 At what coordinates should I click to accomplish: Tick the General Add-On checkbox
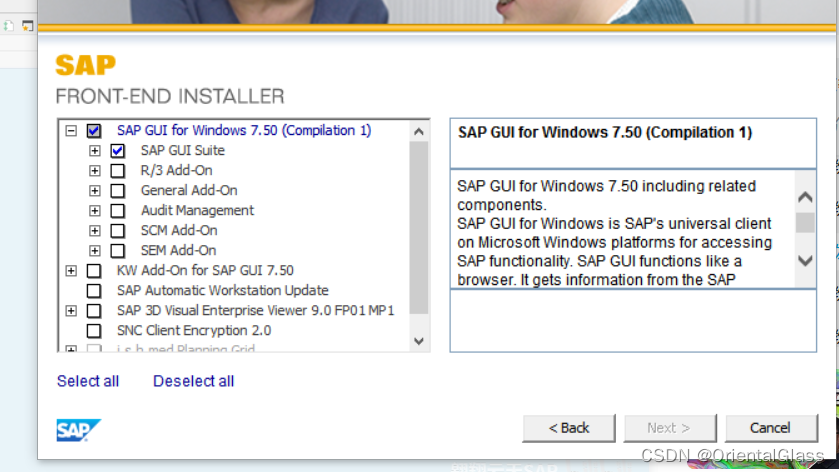pyautogui.click(x=118, y=191)
